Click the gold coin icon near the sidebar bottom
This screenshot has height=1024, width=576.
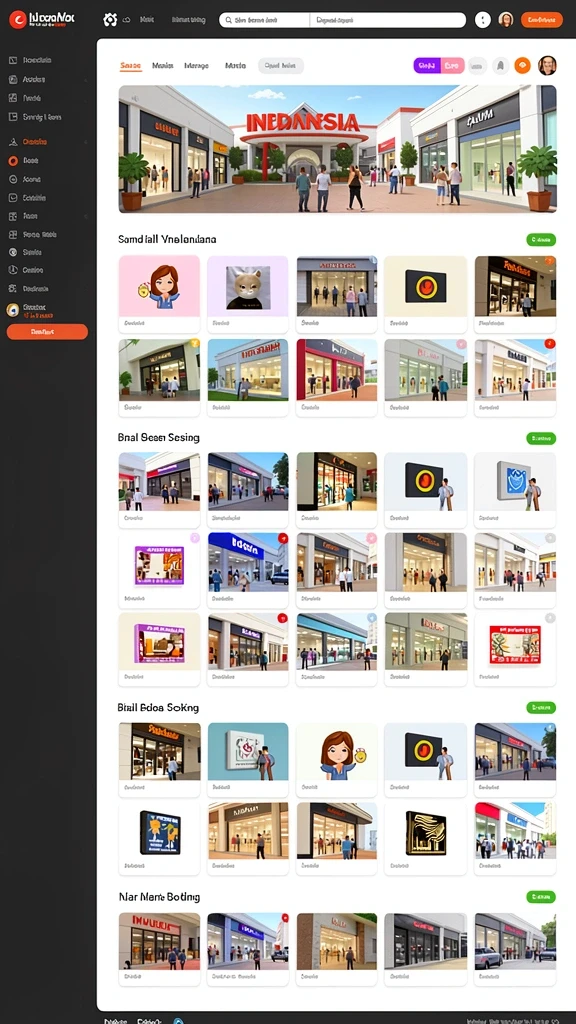tap(12, 310)
